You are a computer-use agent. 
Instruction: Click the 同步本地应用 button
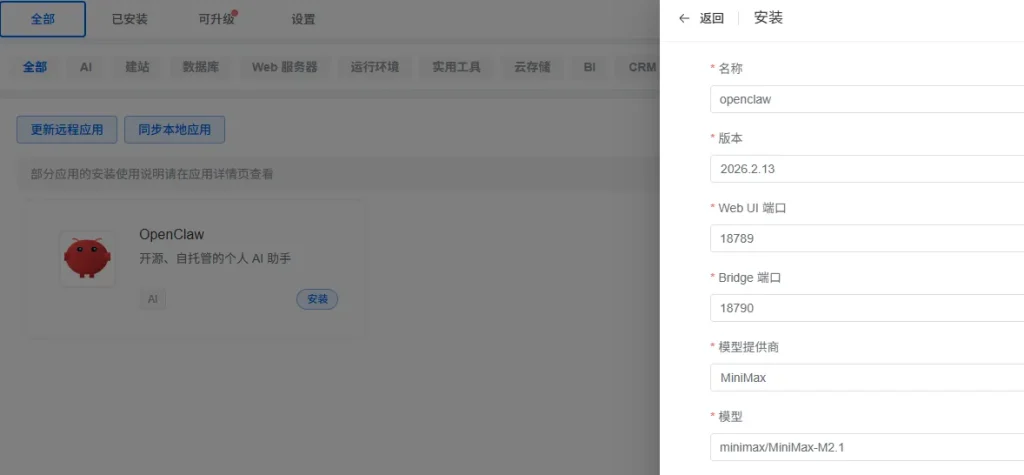click(x=174, y=130)
